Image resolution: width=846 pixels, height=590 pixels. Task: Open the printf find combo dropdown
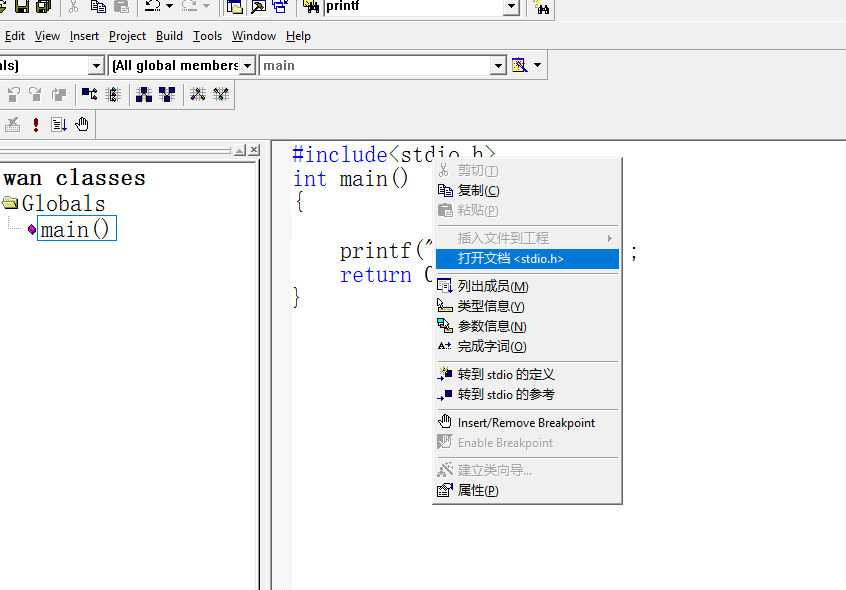point(511,7)
